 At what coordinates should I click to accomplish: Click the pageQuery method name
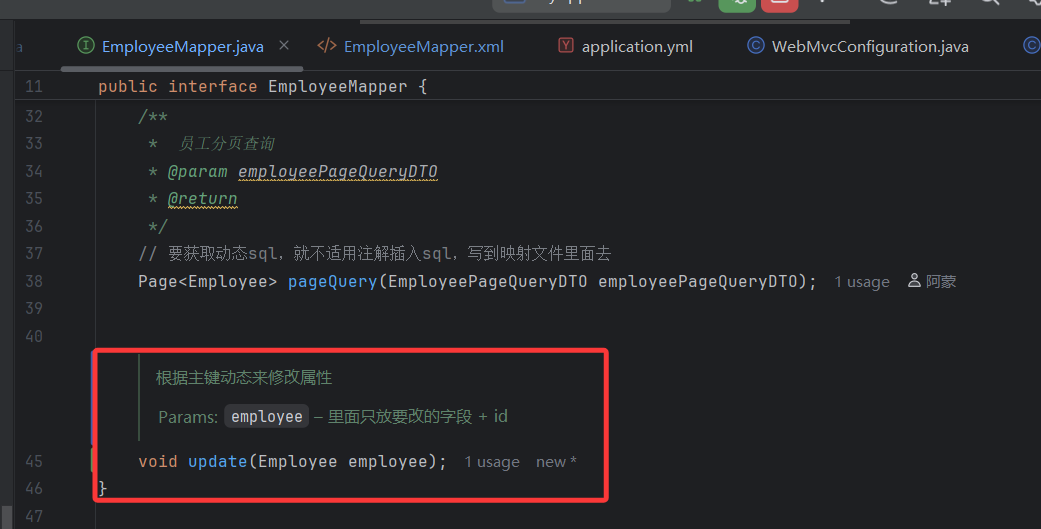(x=333, y=281)
